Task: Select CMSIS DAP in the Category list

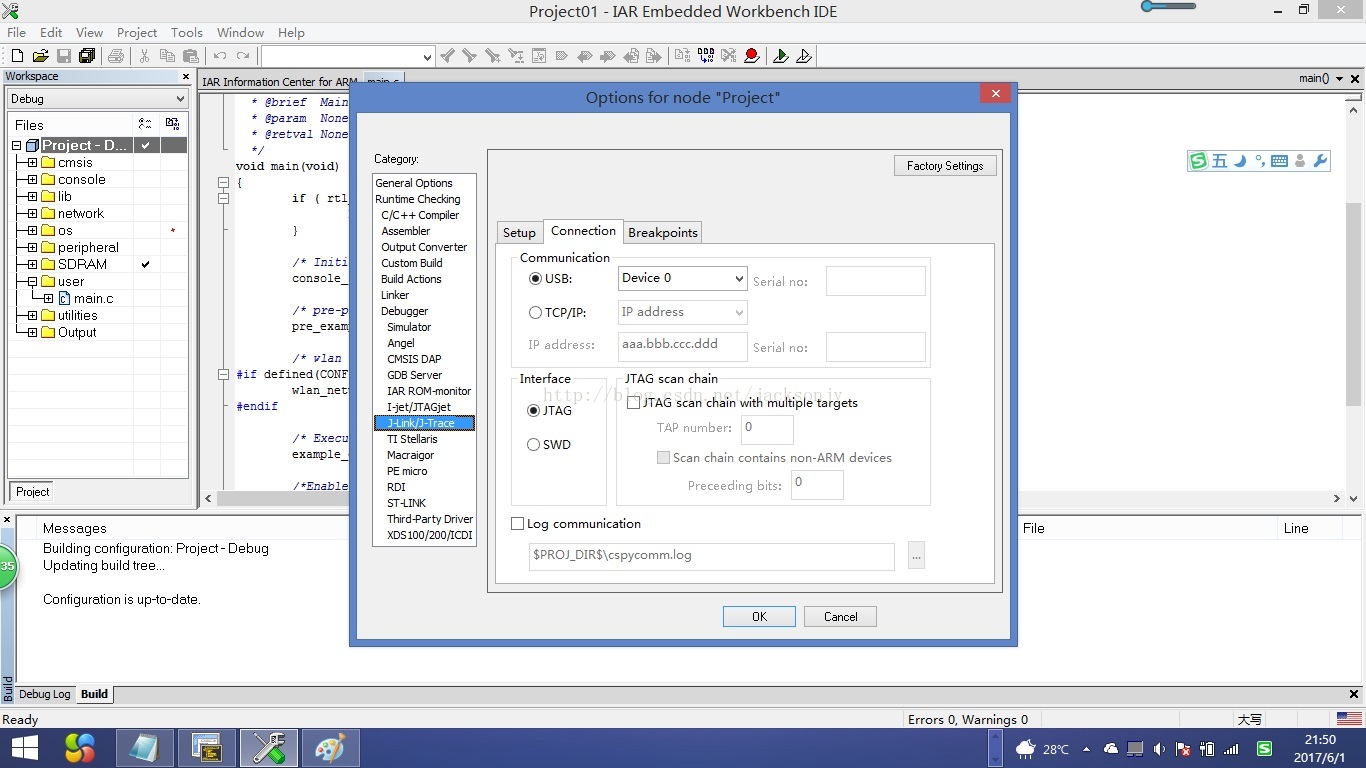Action: pyautogui.click(x=414, y=359)
